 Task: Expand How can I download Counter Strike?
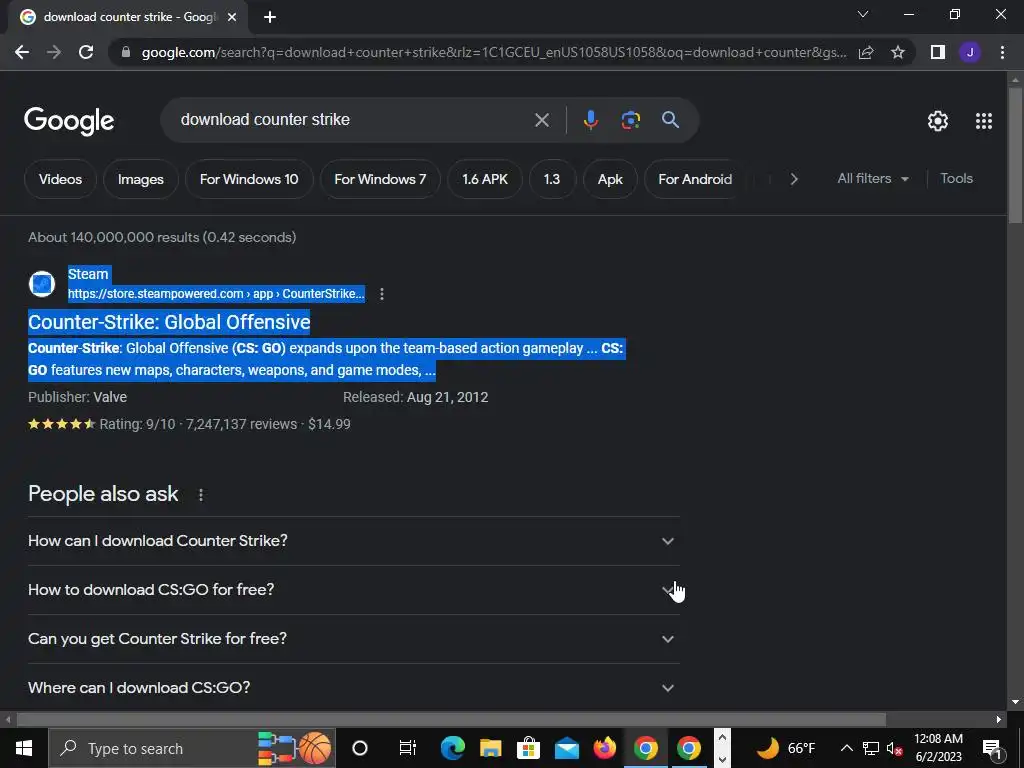click(353, 541)
